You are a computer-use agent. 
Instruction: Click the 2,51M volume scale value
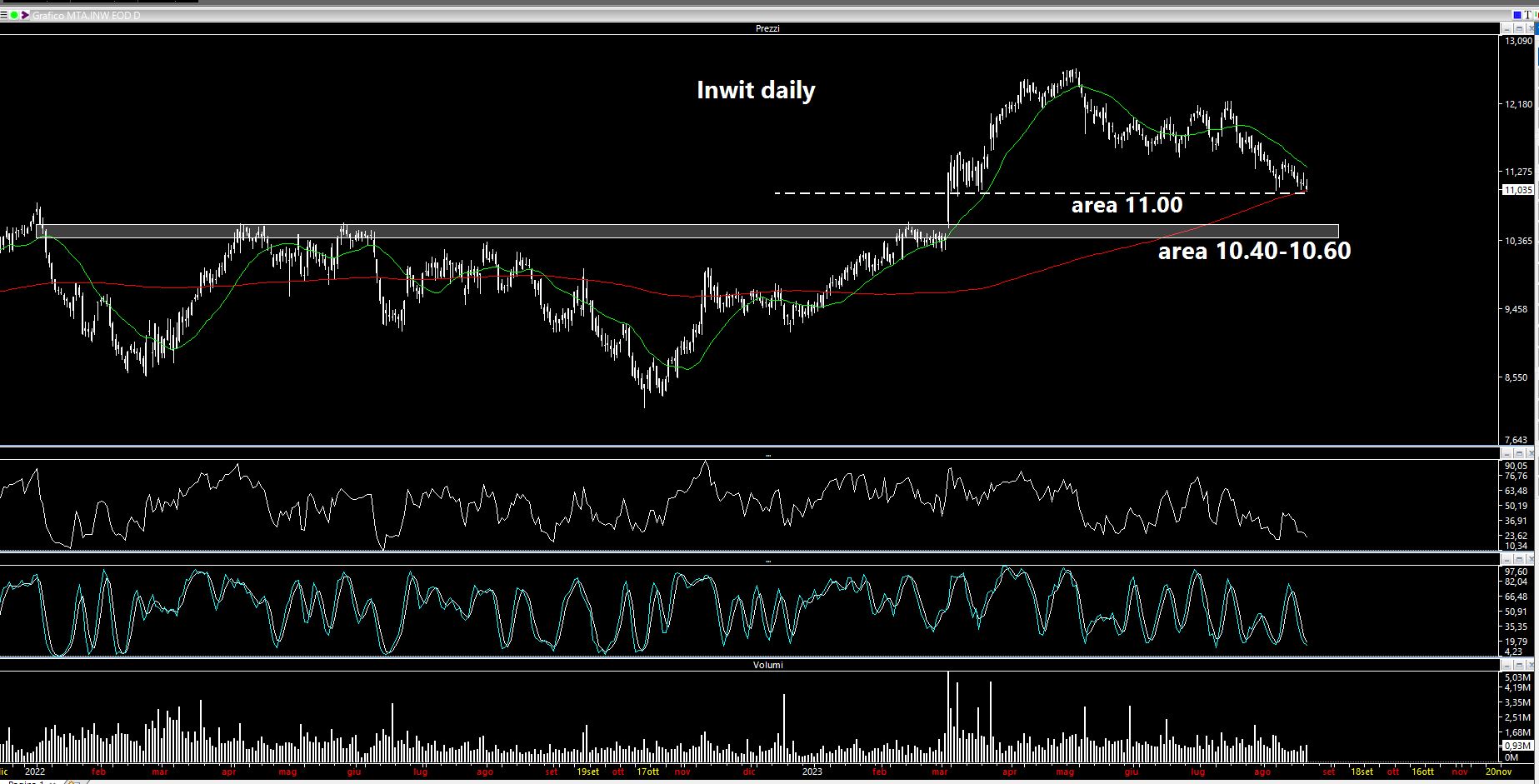(x=1518, y=717)
